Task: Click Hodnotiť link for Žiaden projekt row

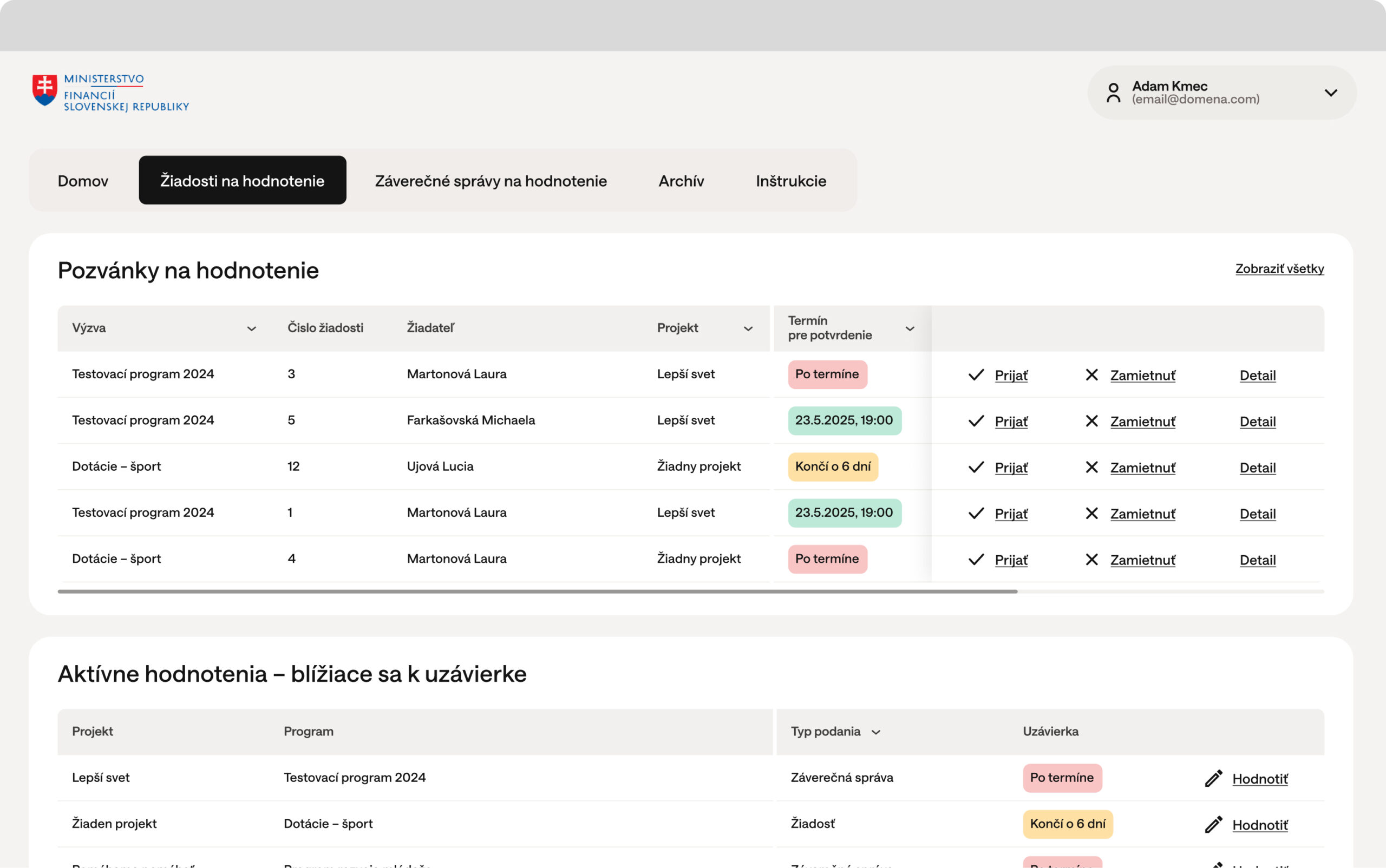Action: 1260,825
